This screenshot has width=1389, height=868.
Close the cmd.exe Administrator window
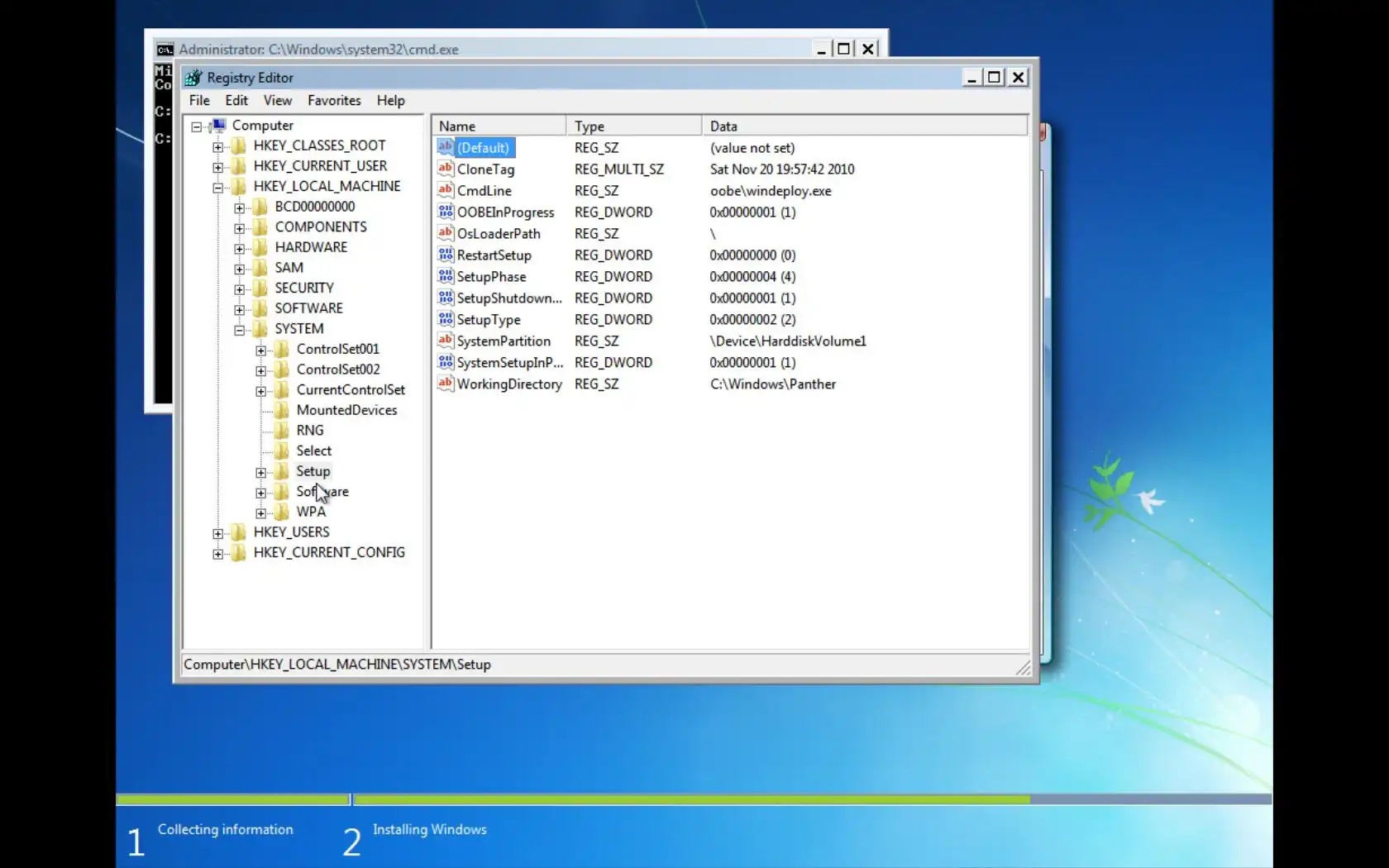pyautogui.click(x=868, y=49)
